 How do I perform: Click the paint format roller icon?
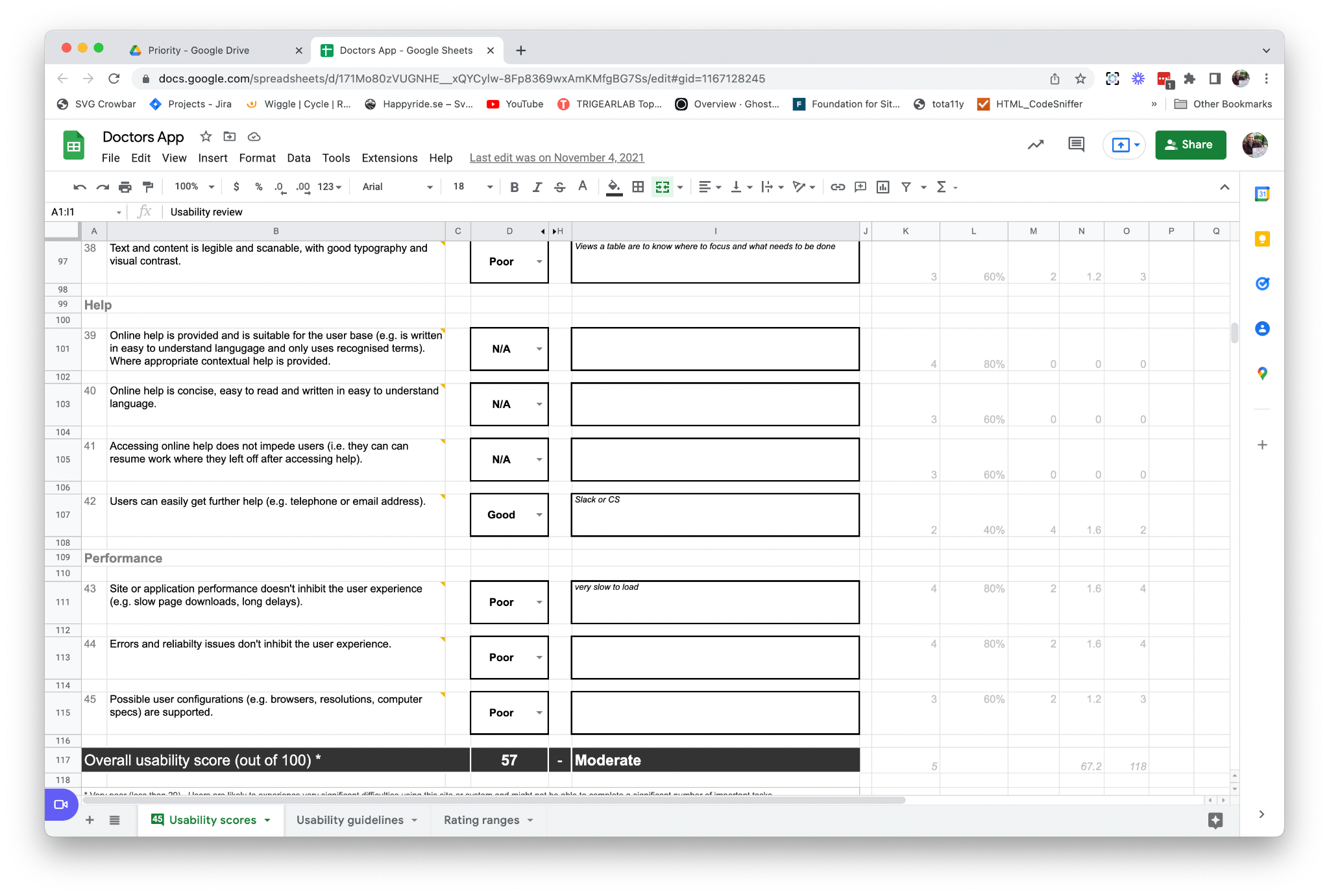[148, 187]
